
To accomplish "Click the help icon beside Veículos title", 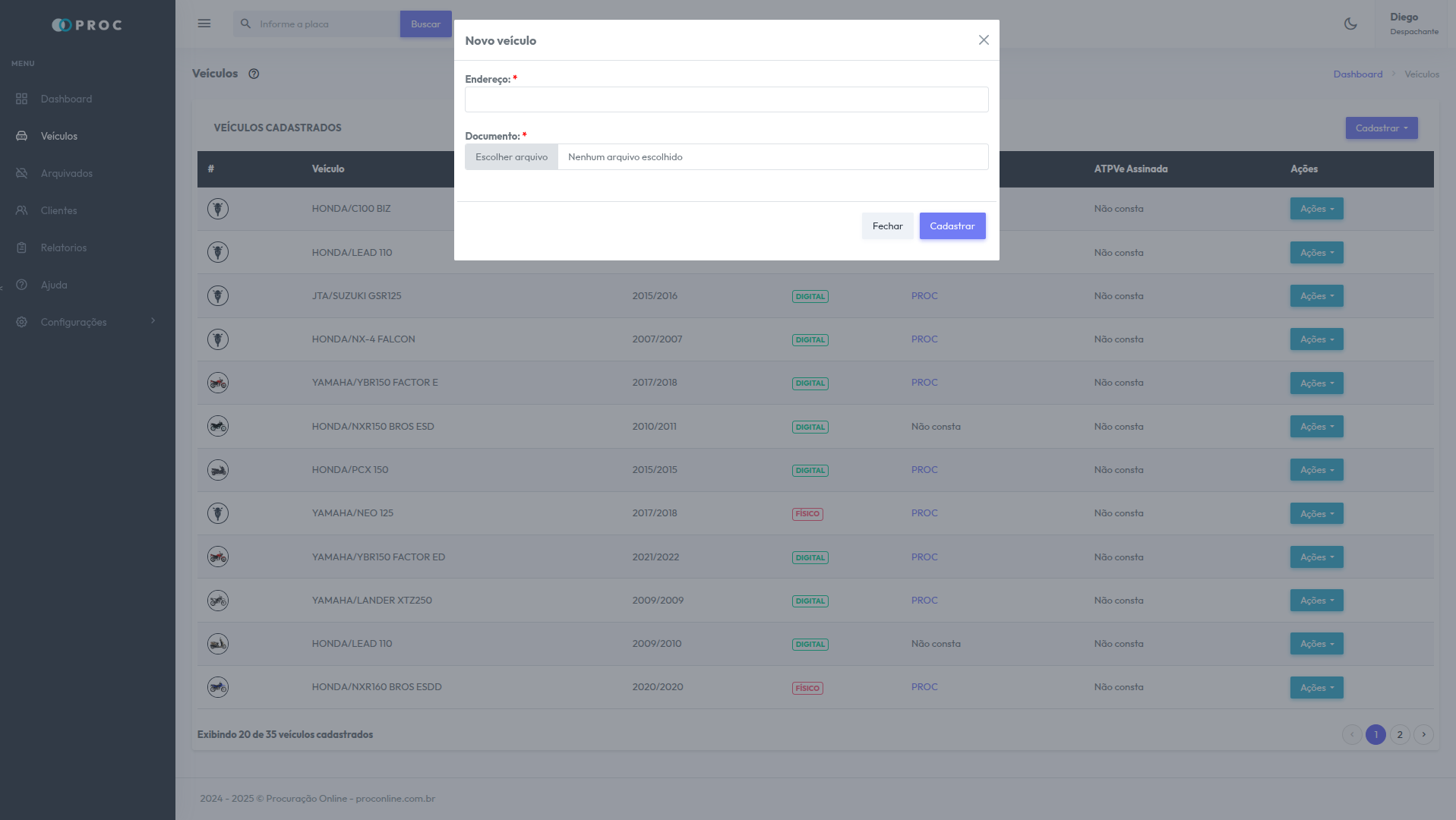I will pos(254,74).
